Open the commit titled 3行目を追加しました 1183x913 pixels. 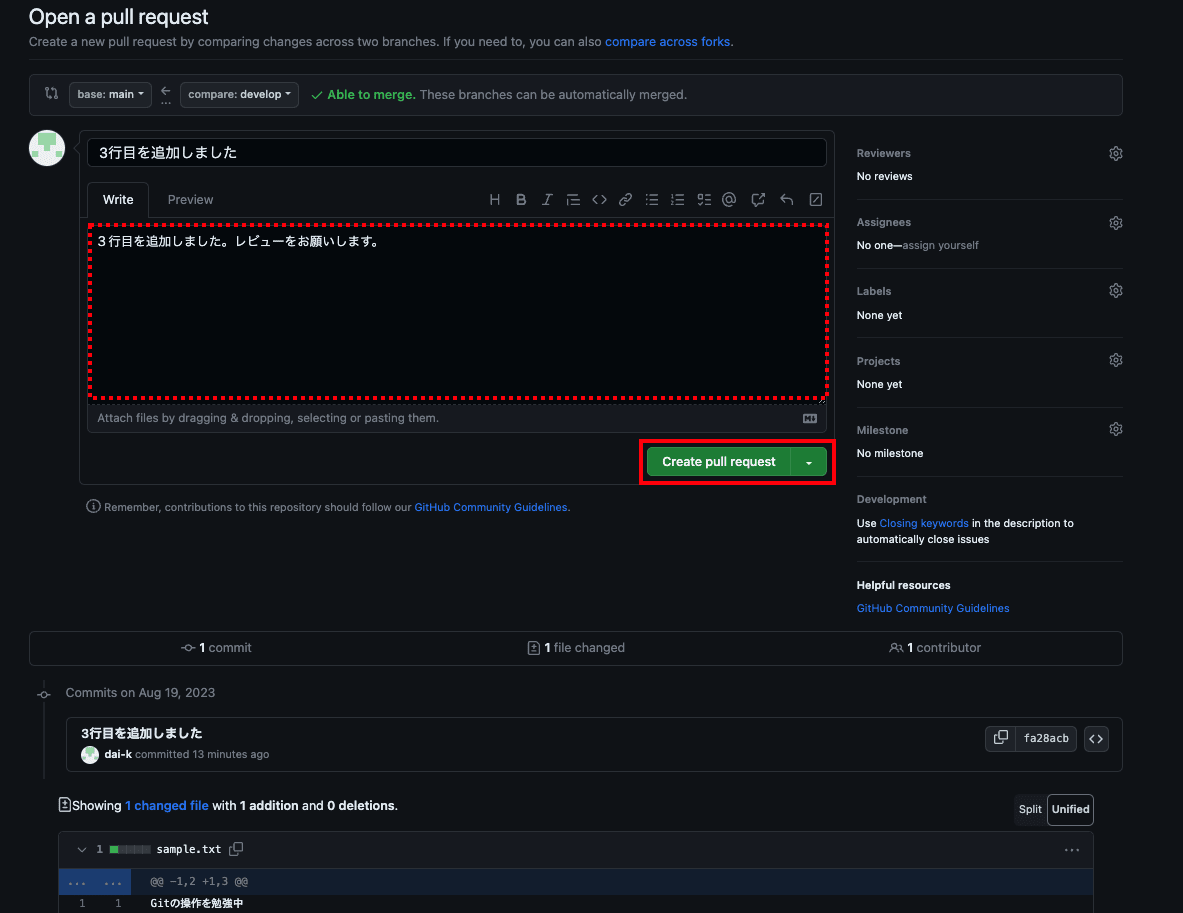point(142,733)
